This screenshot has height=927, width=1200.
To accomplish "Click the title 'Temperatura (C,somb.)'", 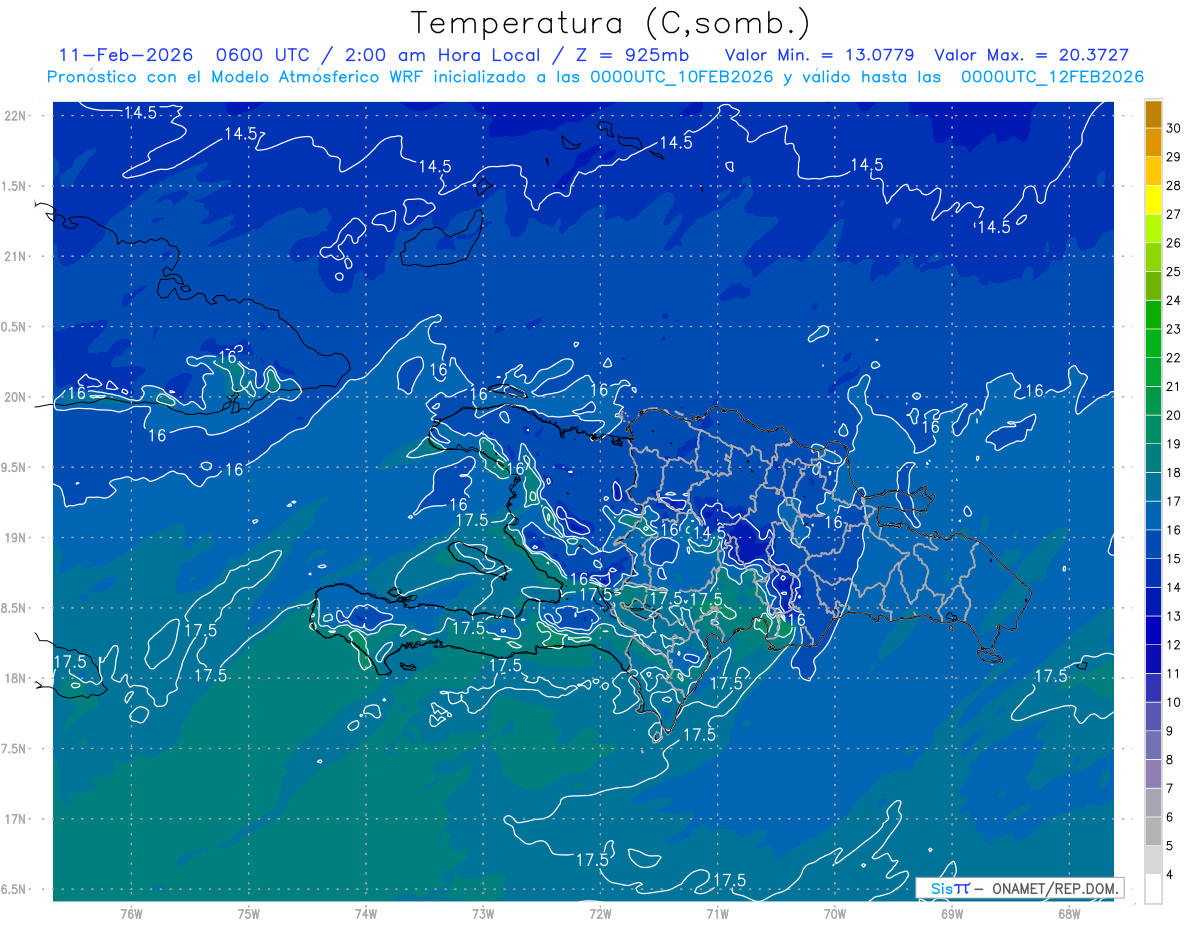I will point(610,23).
